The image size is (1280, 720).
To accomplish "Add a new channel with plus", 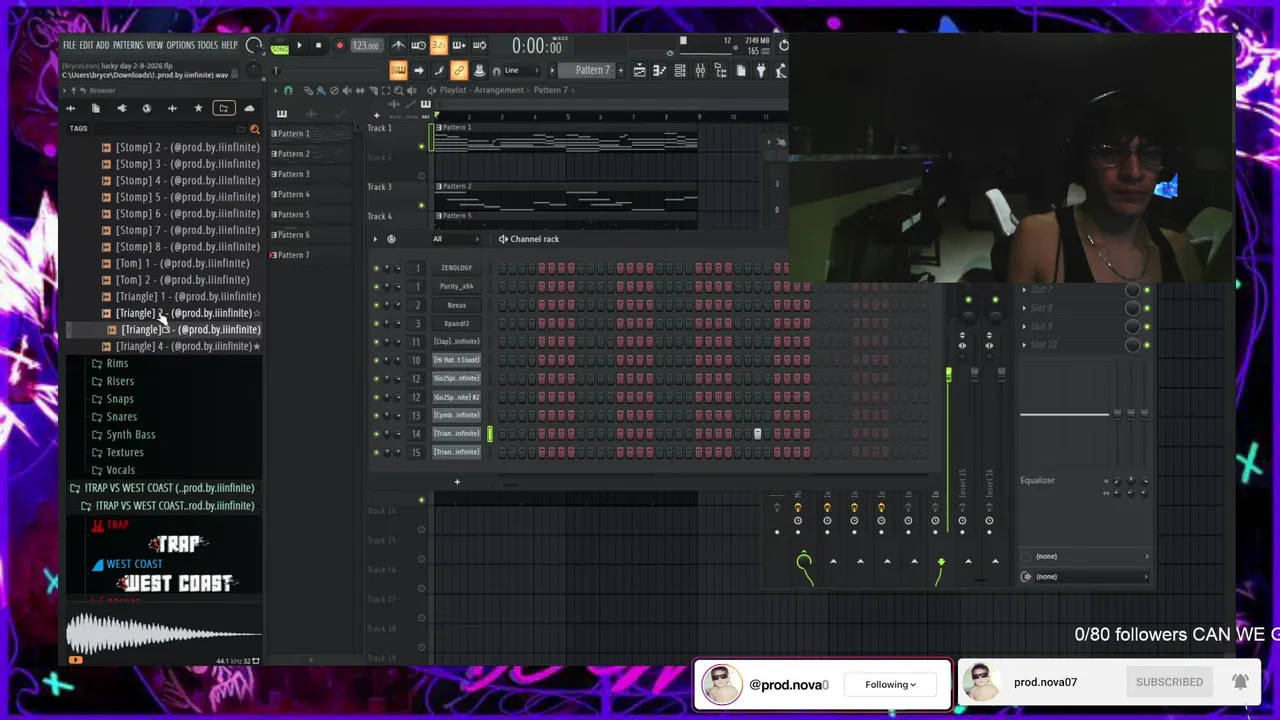I will (x=457, y=482).
